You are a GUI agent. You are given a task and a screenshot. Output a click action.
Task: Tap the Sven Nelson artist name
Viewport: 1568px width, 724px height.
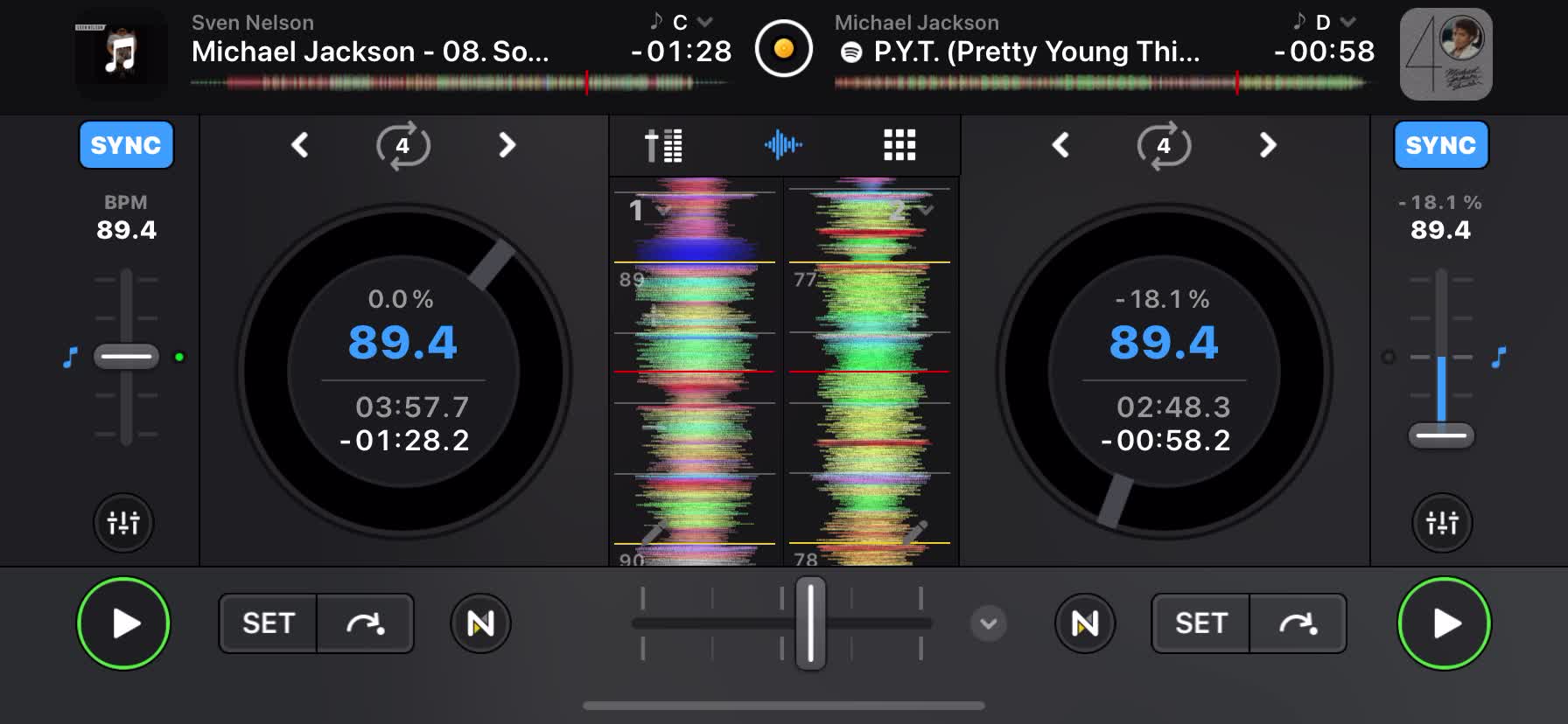[253, 23]
